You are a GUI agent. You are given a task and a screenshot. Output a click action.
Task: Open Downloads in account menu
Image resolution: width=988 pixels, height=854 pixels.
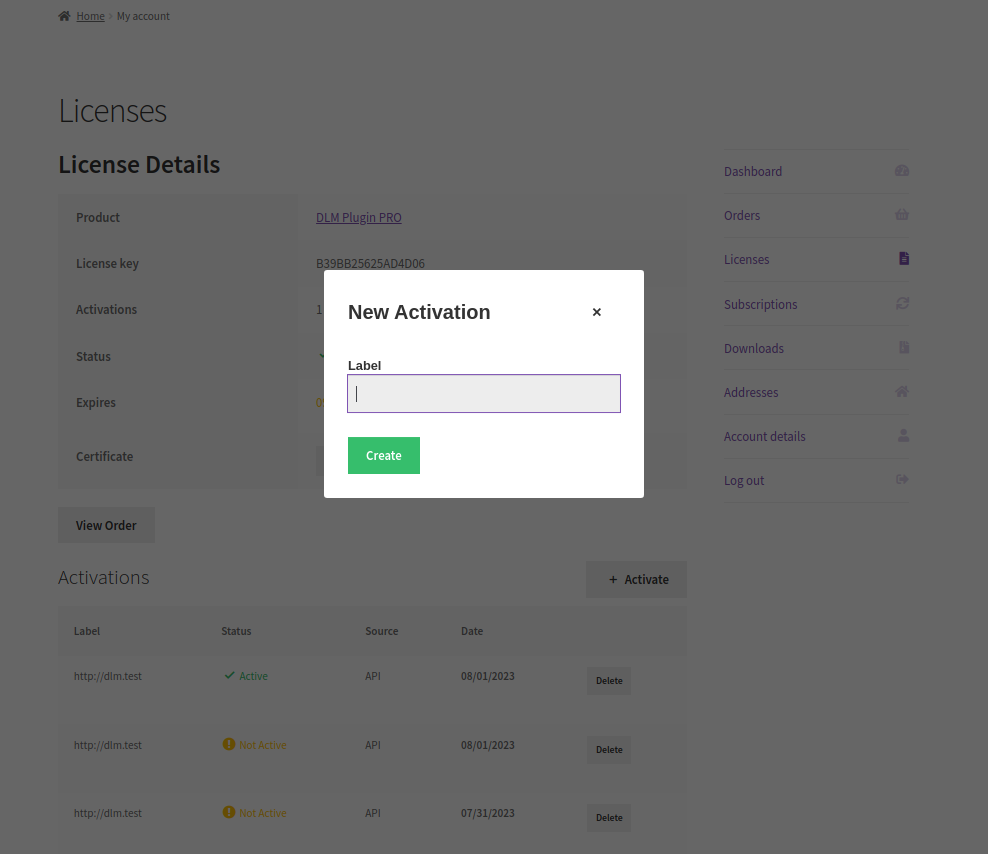754,348
